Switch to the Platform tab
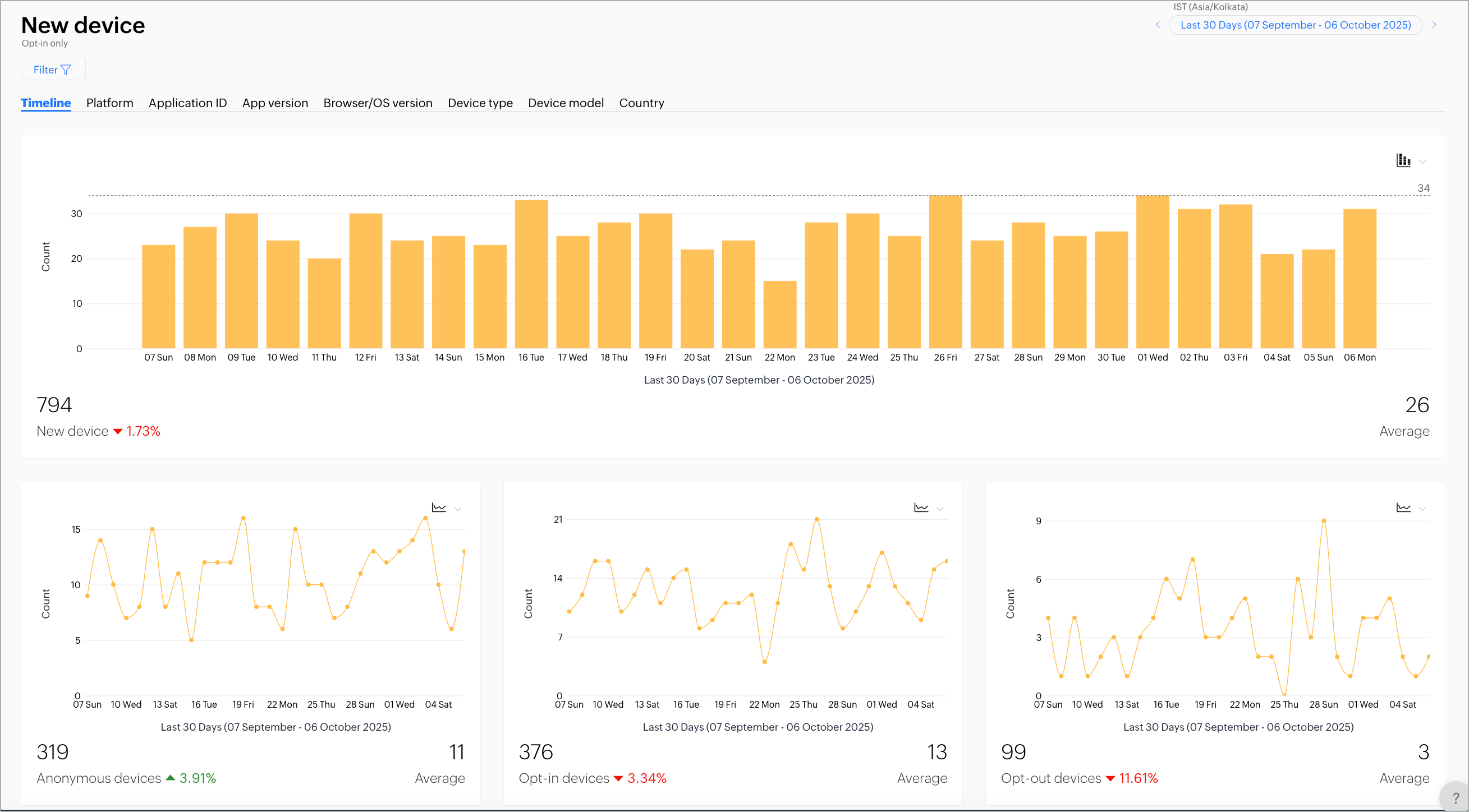Screen dimensions: 1469x812 click(x=109, y=103)
